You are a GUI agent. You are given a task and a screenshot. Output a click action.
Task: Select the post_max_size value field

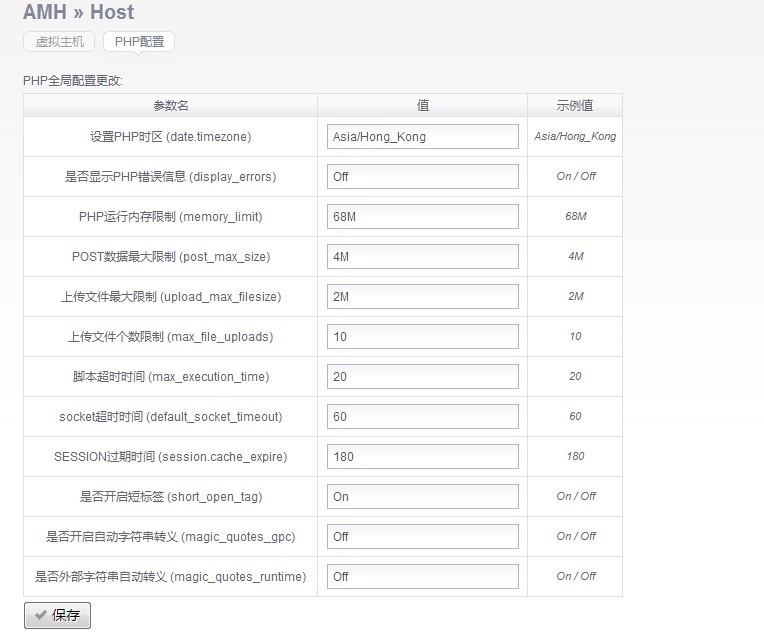point(422,257)
